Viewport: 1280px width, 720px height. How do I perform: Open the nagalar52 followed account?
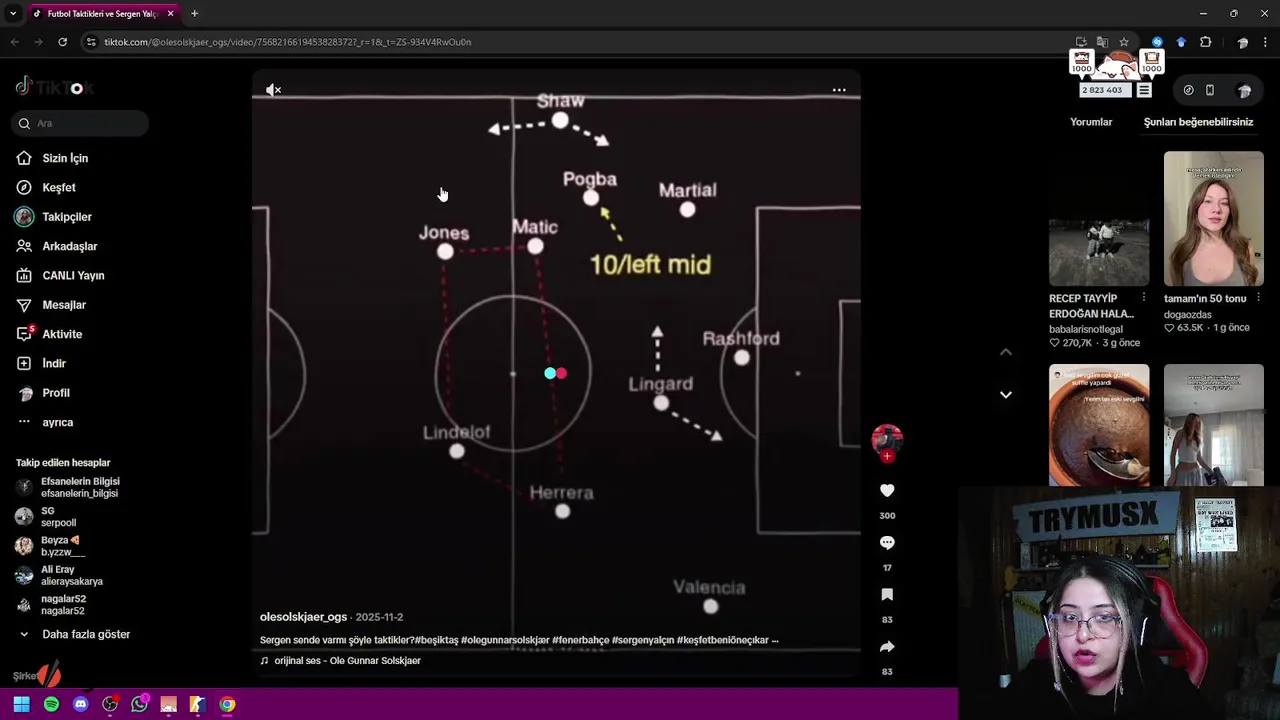click(62, 605)
